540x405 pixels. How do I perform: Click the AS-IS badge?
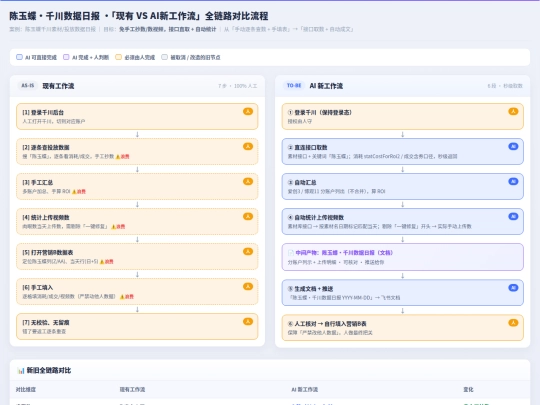pos(28,85)
